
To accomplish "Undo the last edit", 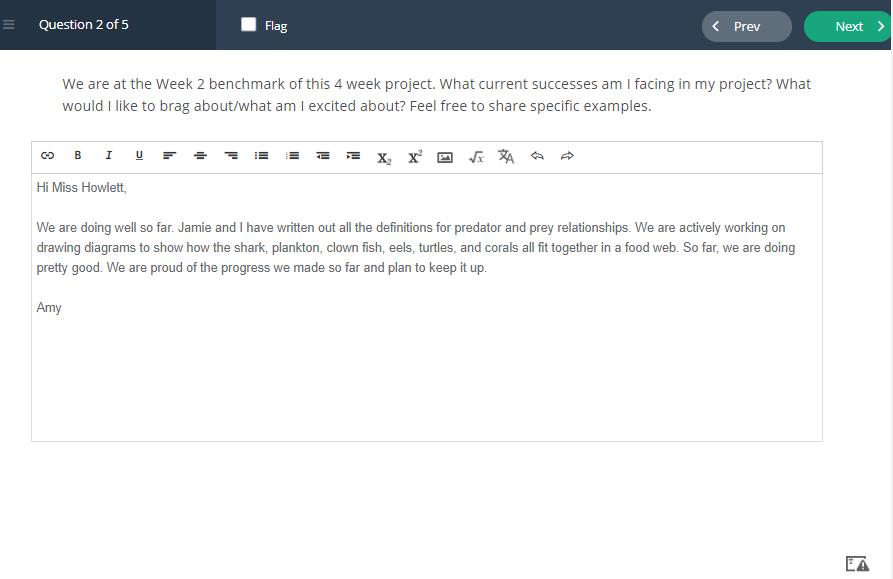I will (537, 155).
